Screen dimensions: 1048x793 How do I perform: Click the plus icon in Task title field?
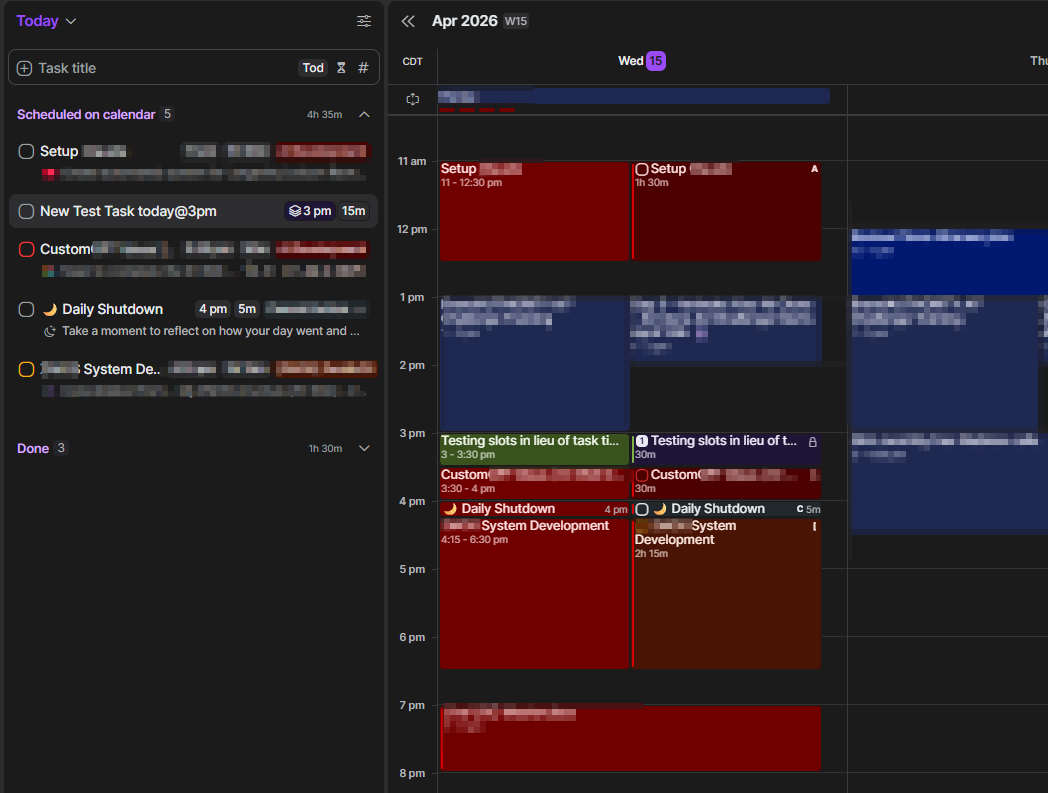pos(24,68)
